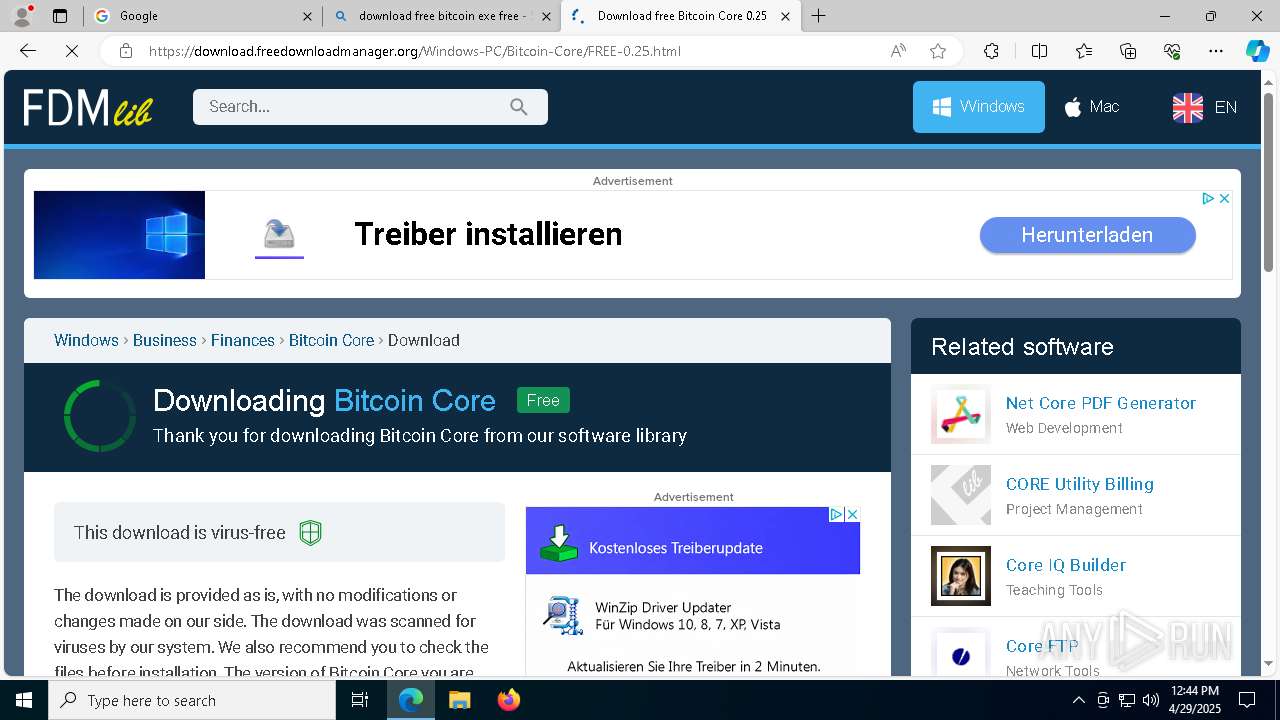Image resolution: width=1280 pixels, height=720 pixels.
Task: Click the Bitcoin Core title link
Action: tap(415, 401)
